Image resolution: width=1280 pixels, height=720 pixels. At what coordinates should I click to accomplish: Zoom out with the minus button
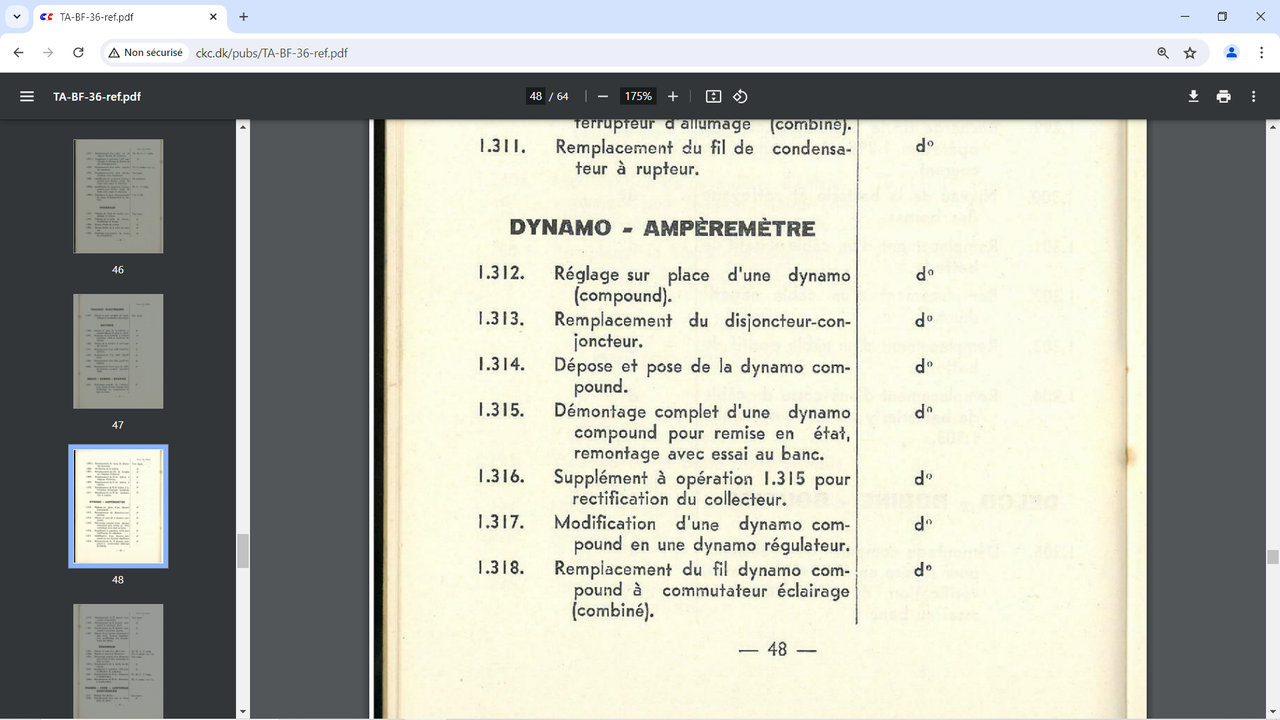point(603,96)
